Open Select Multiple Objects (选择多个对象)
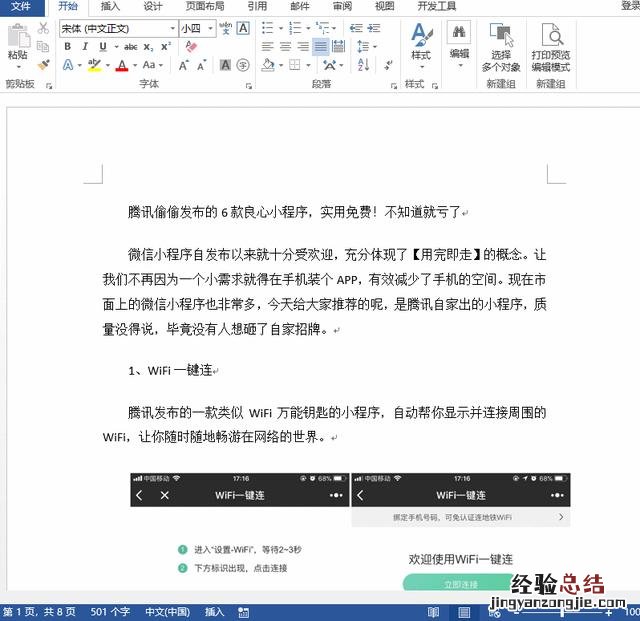Image resolution: width=640 pixels, height=621 pixels. tap(501, 47)
